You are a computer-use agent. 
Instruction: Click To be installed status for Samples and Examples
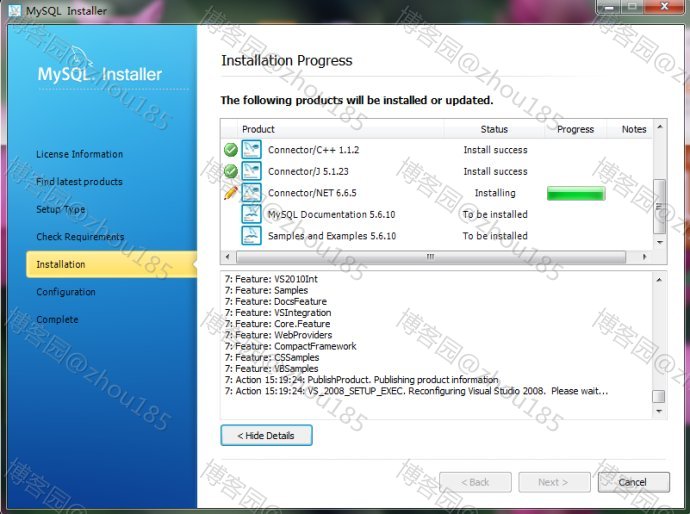tap(495, 236)
